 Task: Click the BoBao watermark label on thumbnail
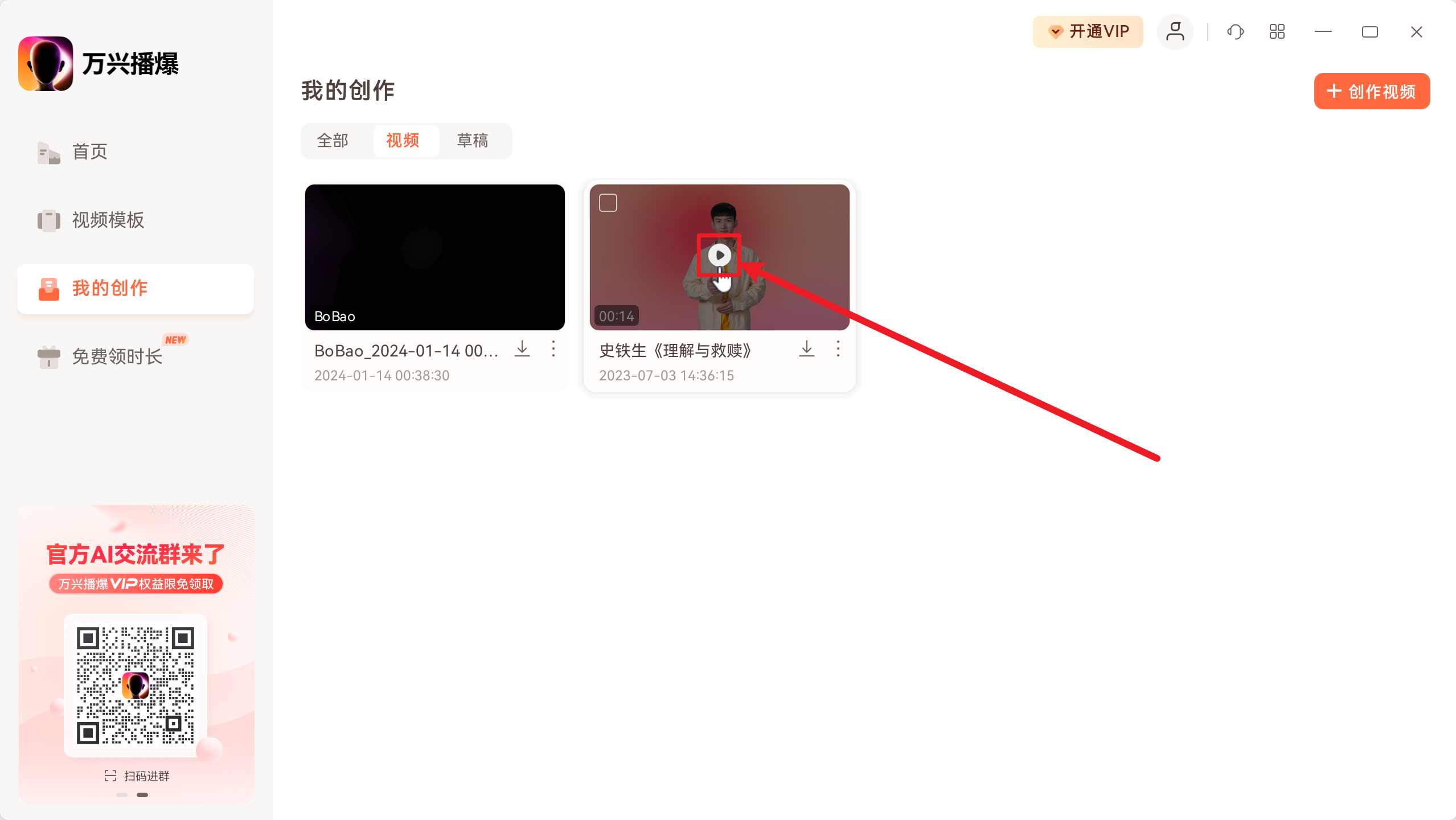coord(335,317)
